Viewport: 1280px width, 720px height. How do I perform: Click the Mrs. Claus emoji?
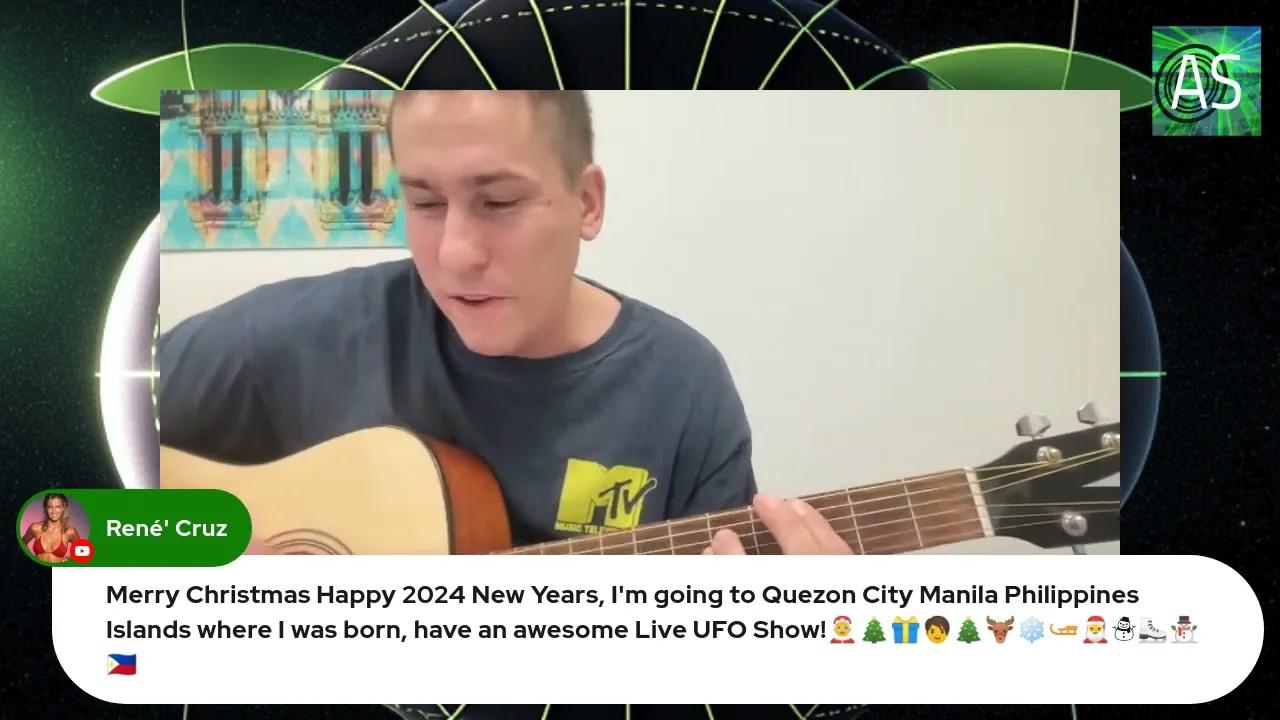[843, 631]
